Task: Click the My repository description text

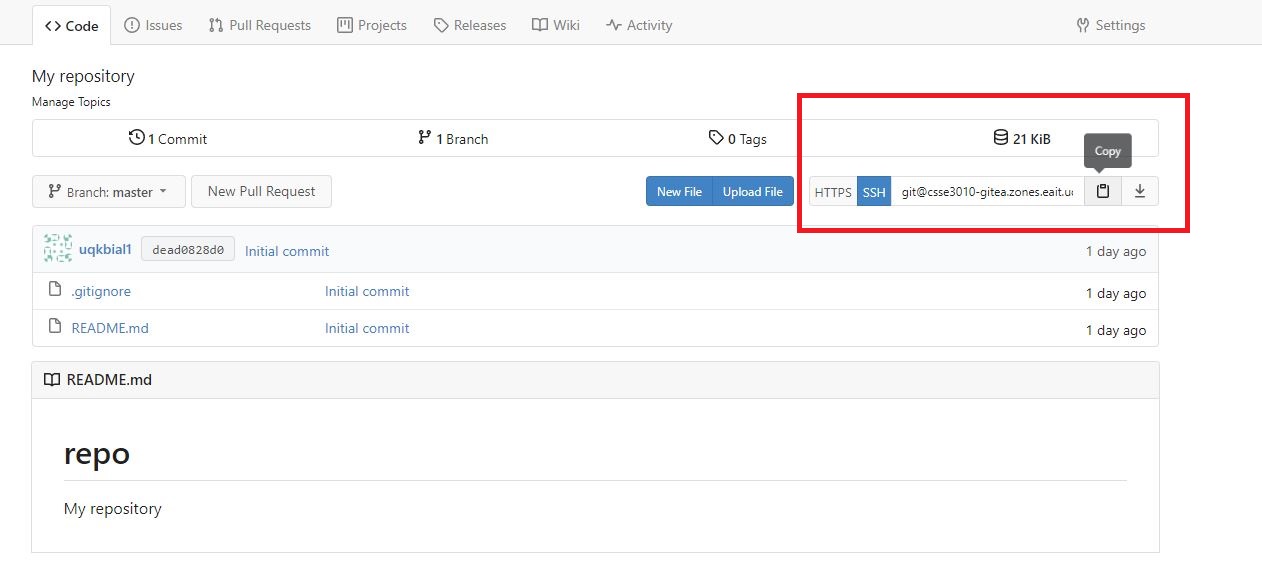Action: [83, 76]
